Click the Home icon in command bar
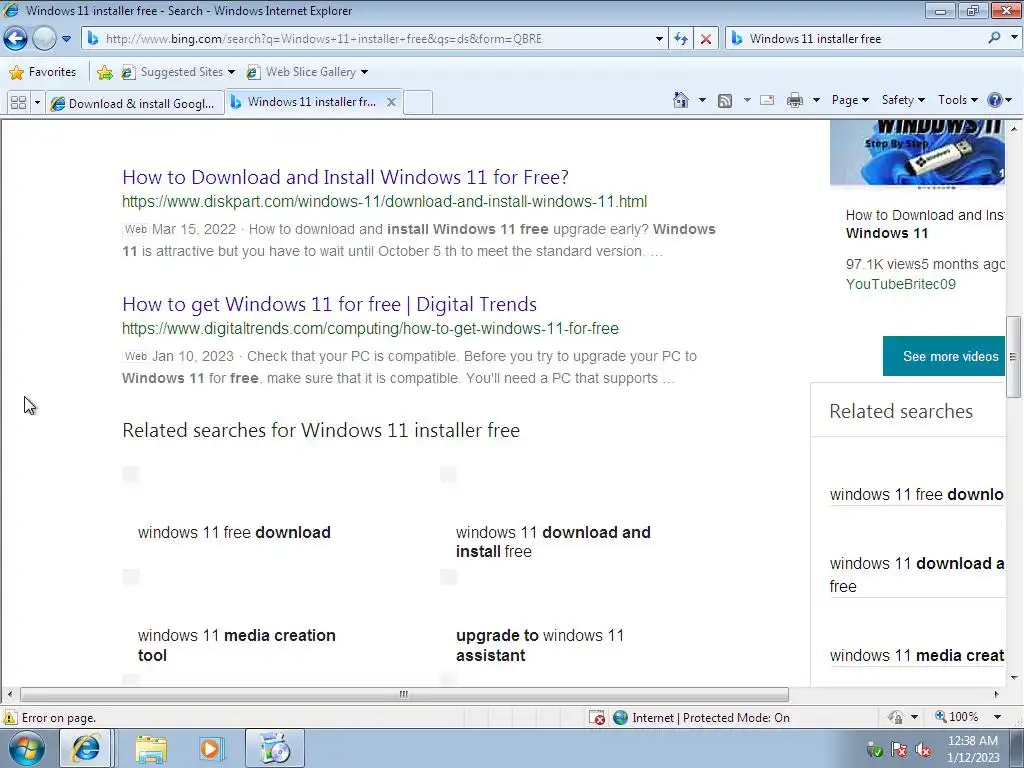Viewport: 1024px width, 768px height. pos(680,100)
